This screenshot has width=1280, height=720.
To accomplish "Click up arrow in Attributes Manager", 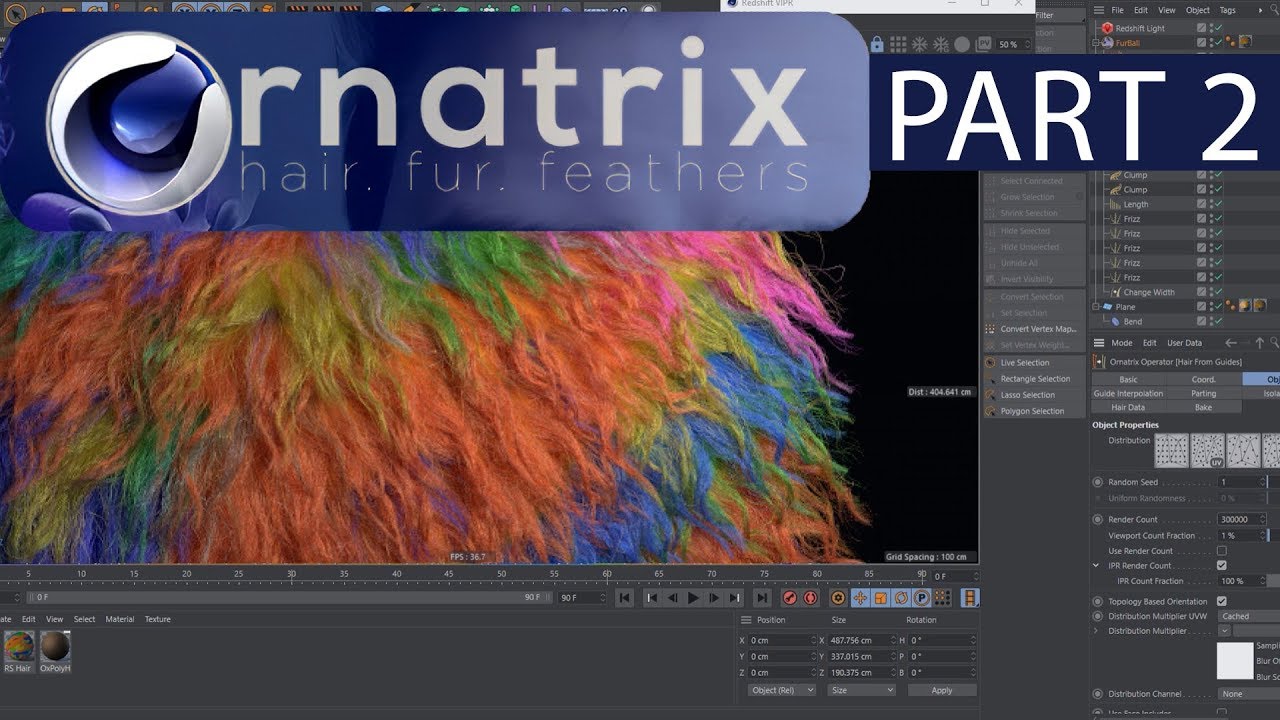I will 1260,343.
